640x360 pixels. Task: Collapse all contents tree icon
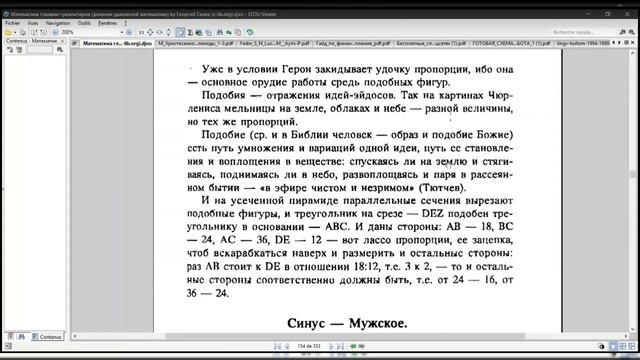click(x=19, y=50)
